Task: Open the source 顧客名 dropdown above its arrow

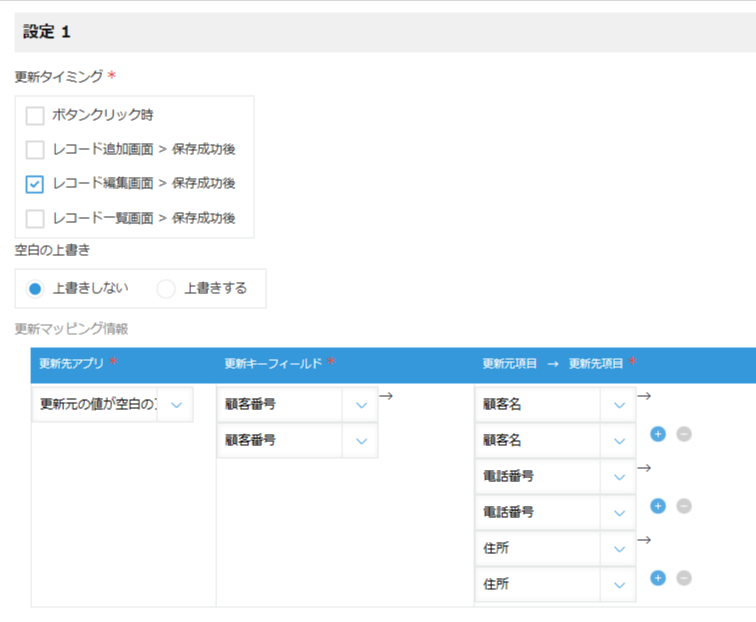Action: 555,404
